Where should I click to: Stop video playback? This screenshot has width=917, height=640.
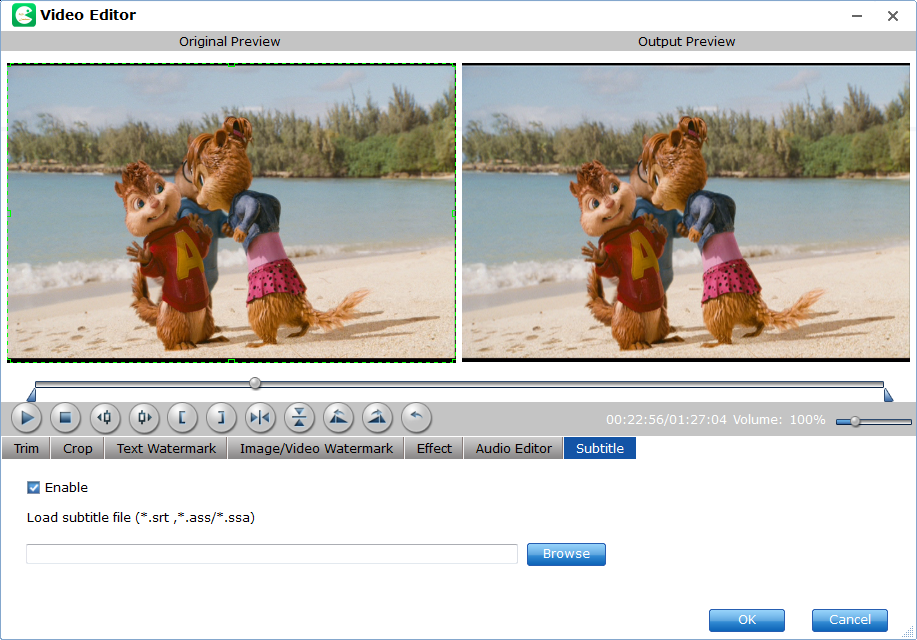click(66, 417)
